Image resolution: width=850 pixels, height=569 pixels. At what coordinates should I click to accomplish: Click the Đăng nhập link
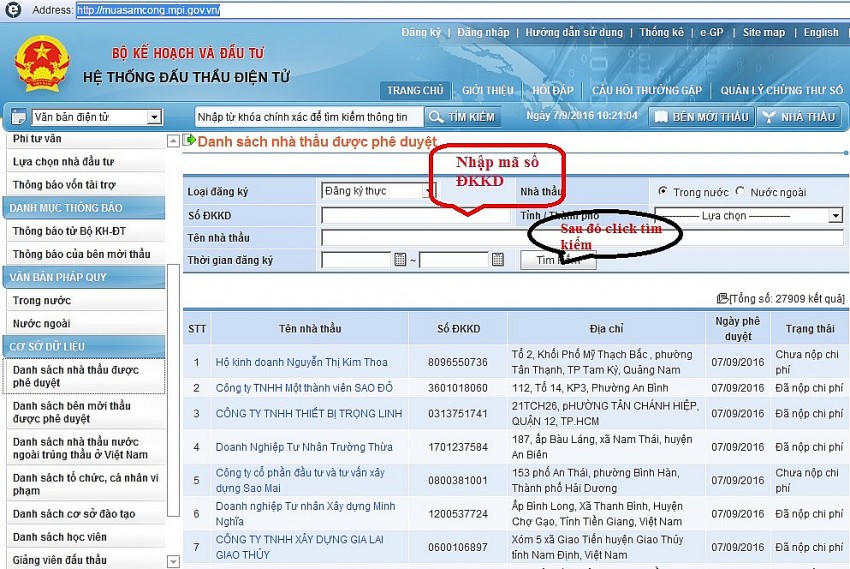tap(481, 32)
